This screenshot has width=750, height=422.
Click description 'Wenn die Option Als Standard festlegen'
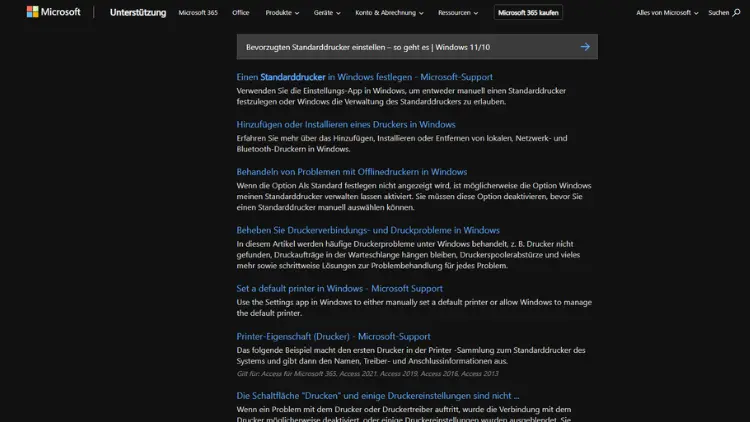[414, 196]
